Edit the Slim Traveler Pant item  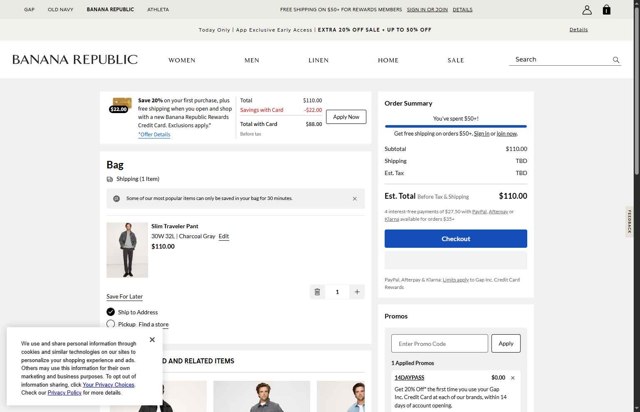click(x=224, y=236)
